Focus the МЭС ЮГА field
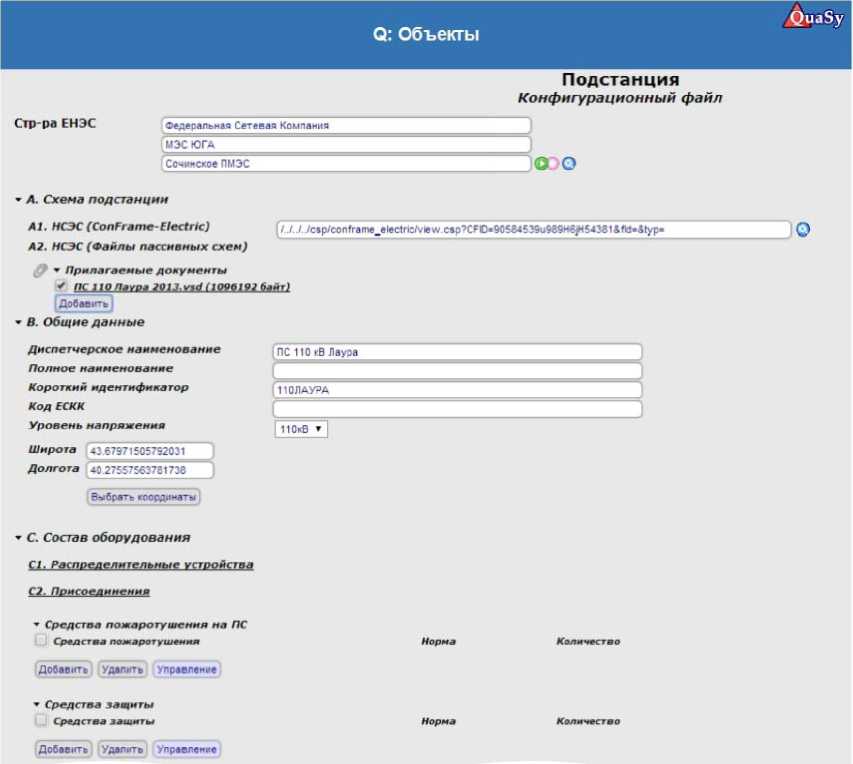Image resolution: width=853 pixels, height=764 pixels. click(x=346, y=144)
